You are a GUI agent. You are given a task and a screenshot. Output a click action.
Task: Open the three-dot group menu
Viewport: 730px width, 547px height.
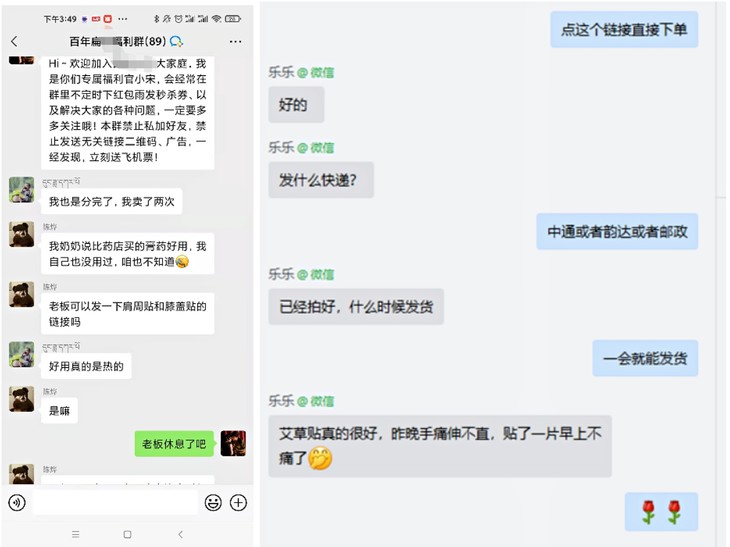pos(236,42)
